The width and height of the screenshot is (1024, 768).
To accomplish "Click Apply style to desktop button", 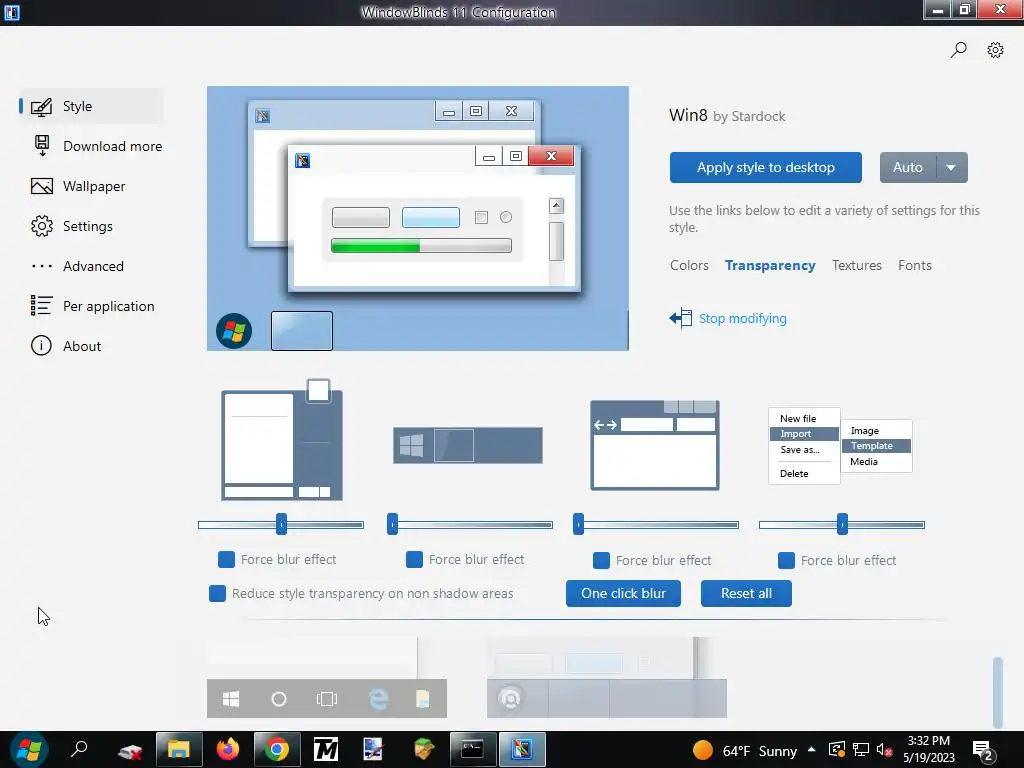I will (765, 168).
